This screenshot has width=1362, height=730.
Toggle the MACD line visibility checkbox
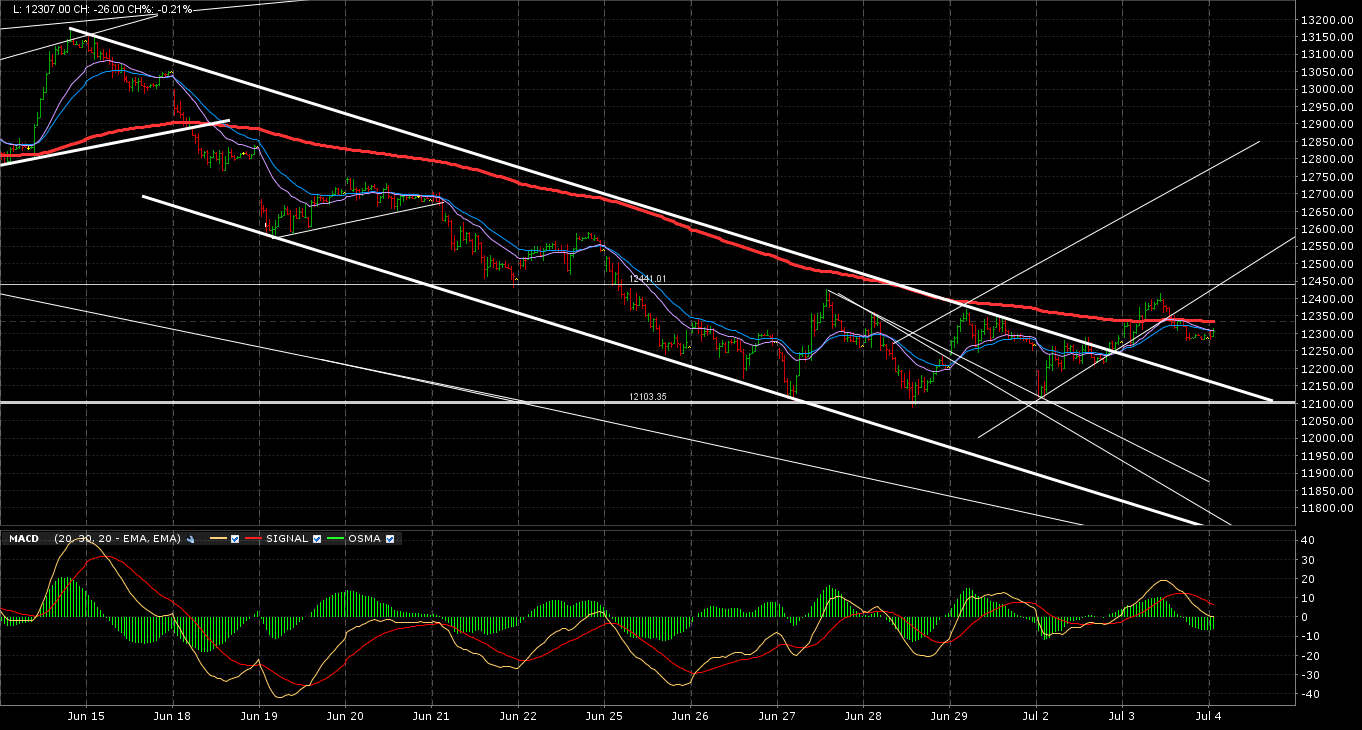(235, 539)
